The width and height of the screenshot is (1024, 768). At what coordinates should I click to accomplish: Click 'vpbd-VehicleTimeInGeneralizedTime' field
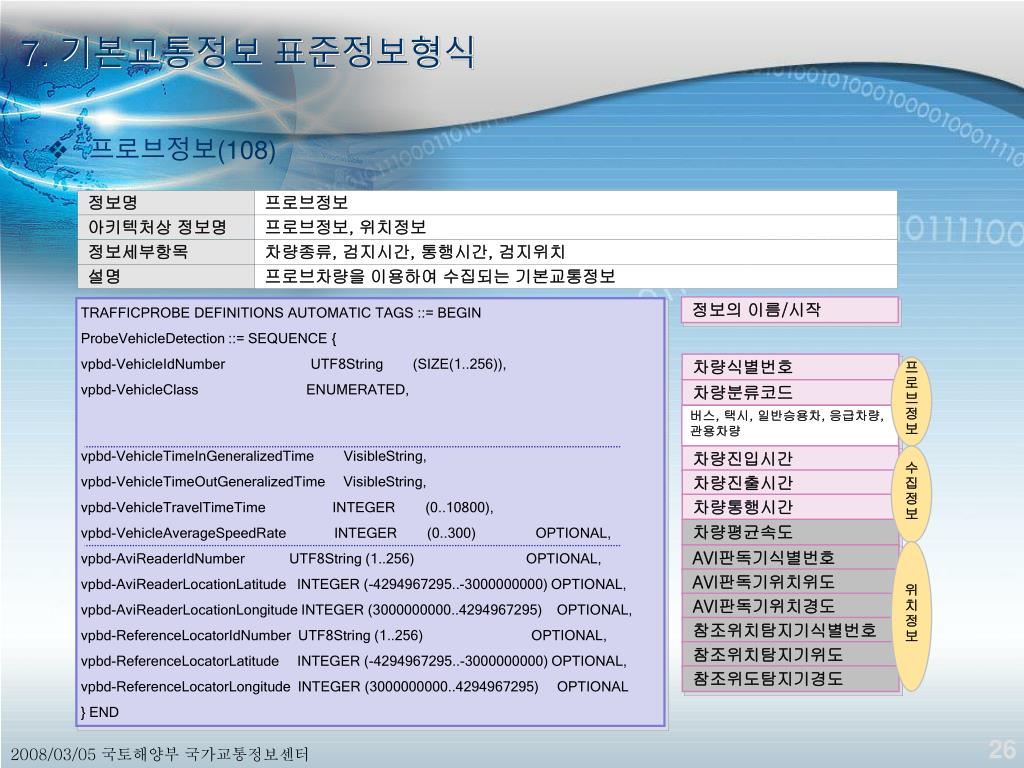click(197, 456)
